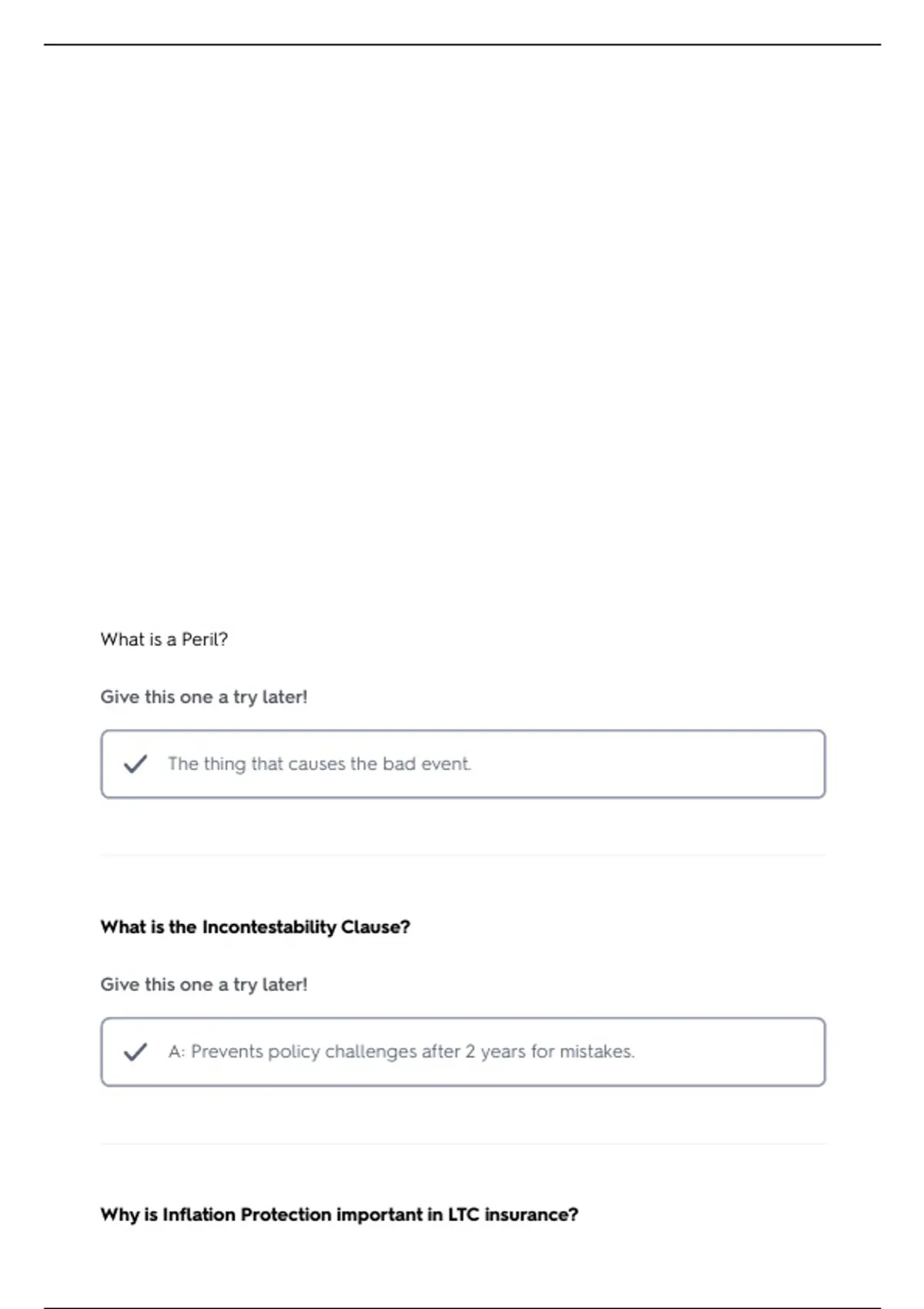Click 'Give this one a try later!' under Incontestability
This screenshot has height=1309, width=924.
pos(204,985)
